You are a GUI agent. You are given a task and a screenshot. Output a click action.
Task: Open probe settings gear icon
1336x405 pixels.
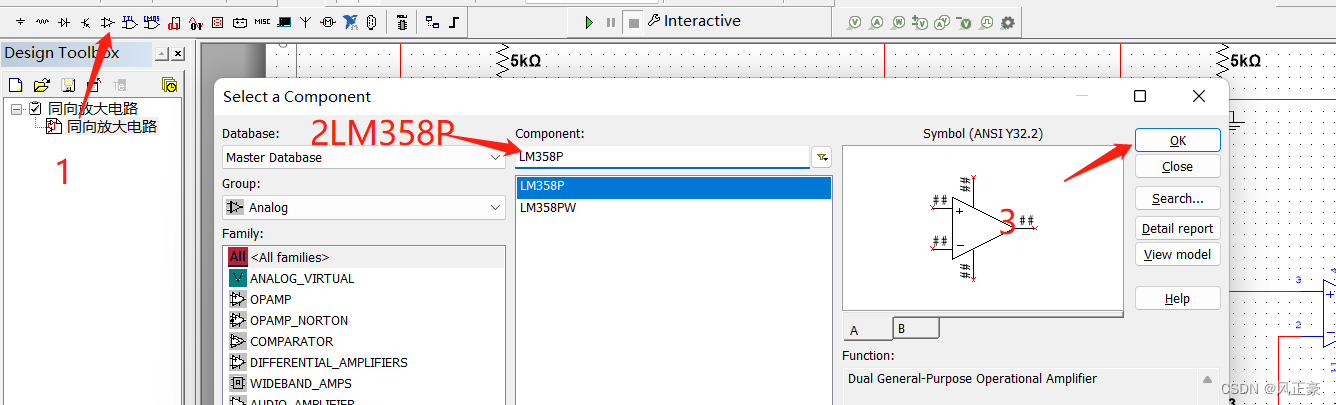(1007, 22)
